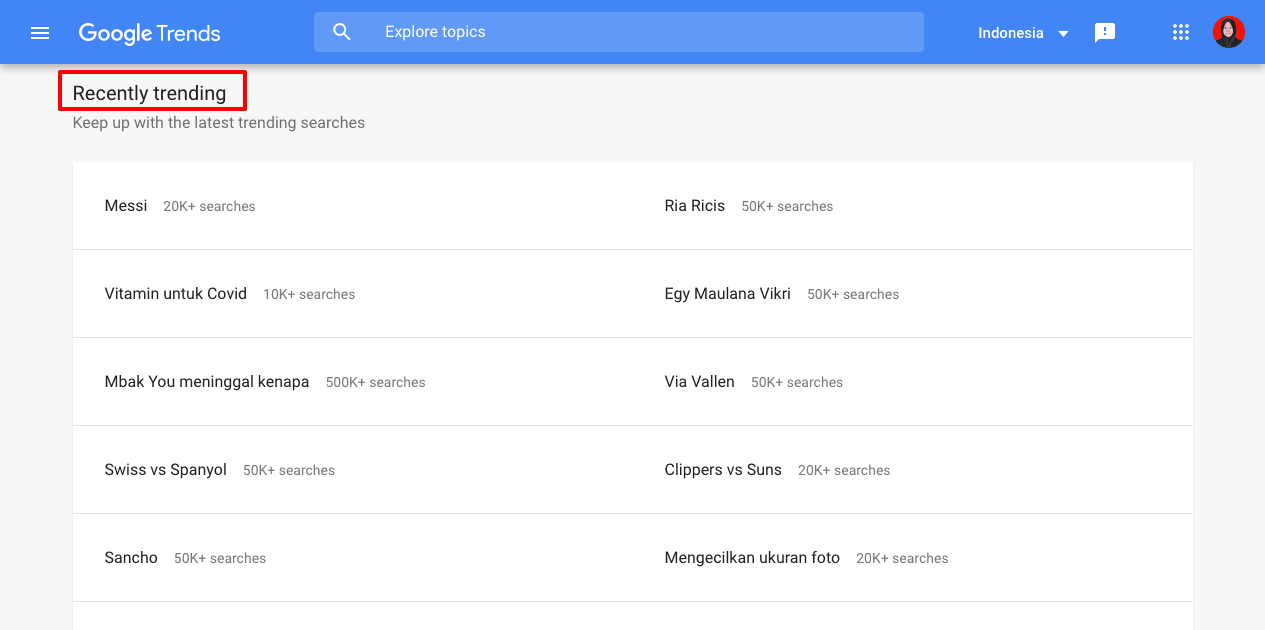The width and height of the screenshot is (1265, 630).
Task: Click the Google Trends logo
Action: click(150, 33)
